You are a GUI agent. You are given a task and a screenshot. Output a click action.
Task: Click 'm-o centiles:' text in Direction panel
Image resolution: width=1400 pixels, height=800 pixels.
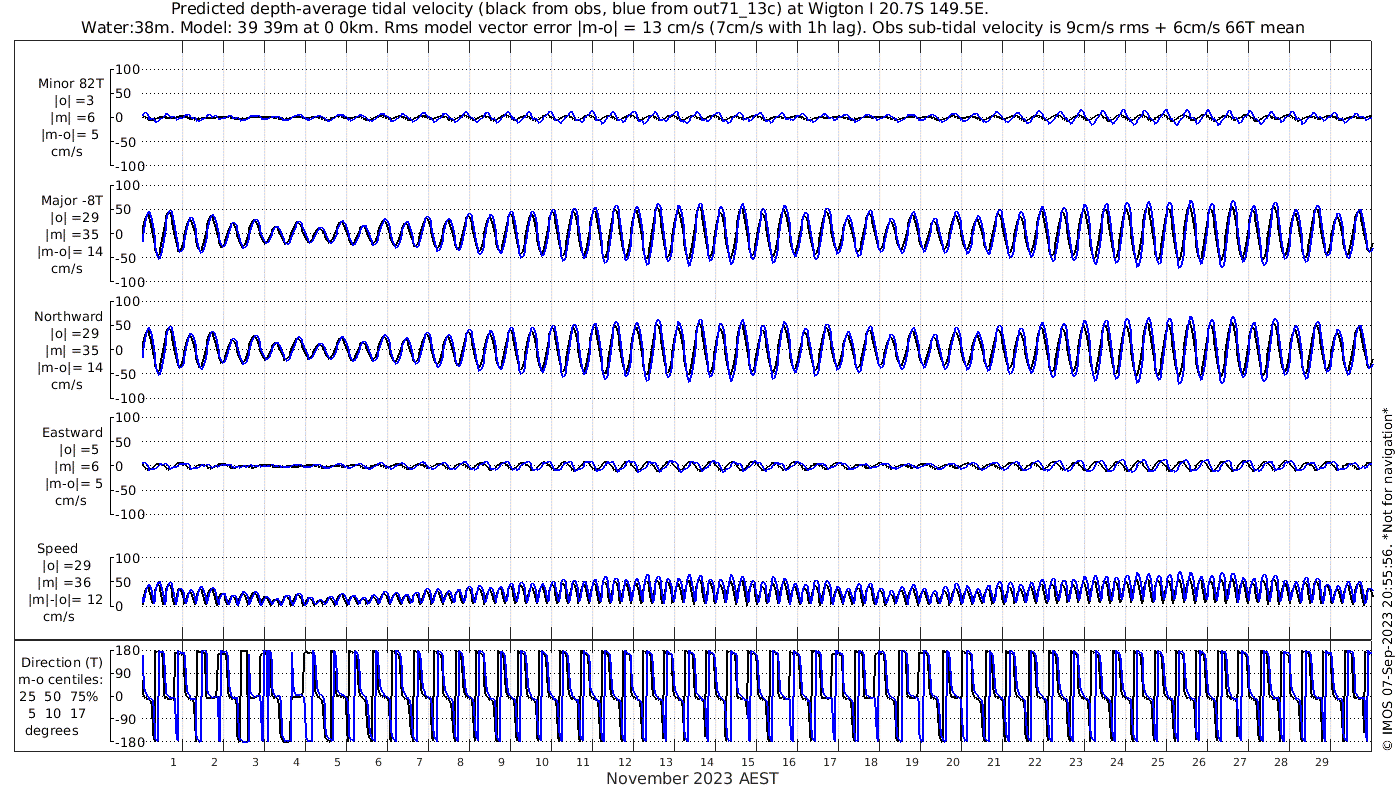[x=60, y=680]
